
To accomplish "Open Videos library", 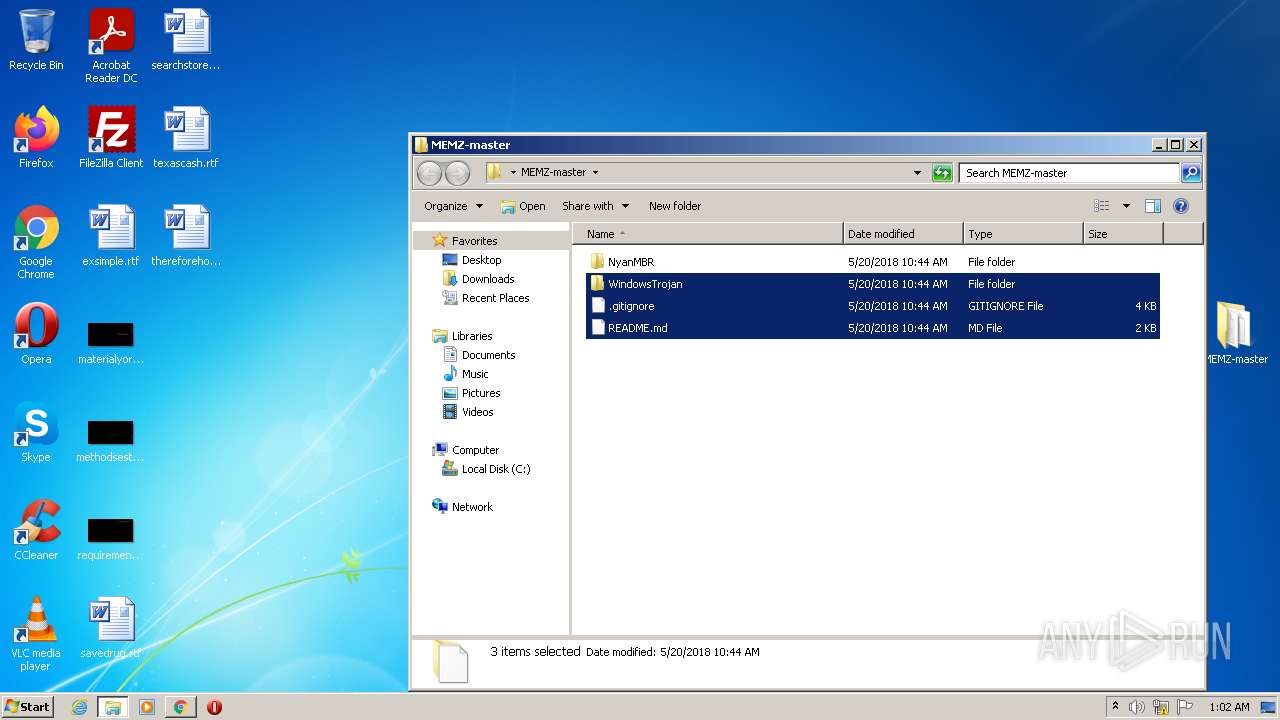I will 477,412.
